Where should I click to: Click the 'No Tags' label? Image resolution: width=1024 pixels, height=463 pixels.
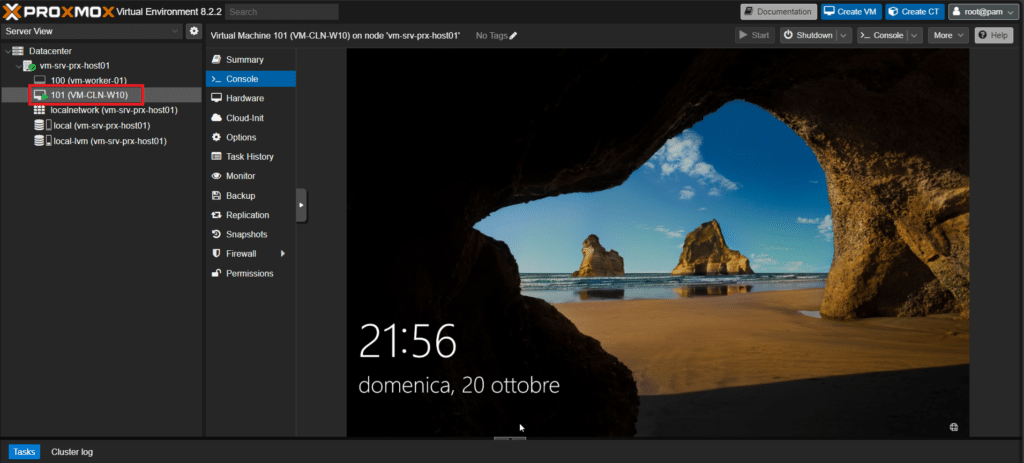click(x=491, y=36)
